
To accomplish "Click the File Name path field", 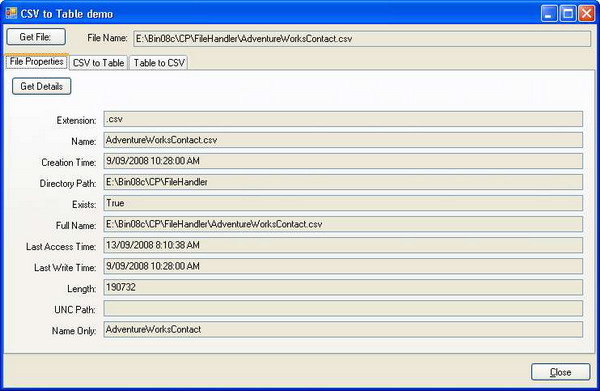I will coord(362,39).
